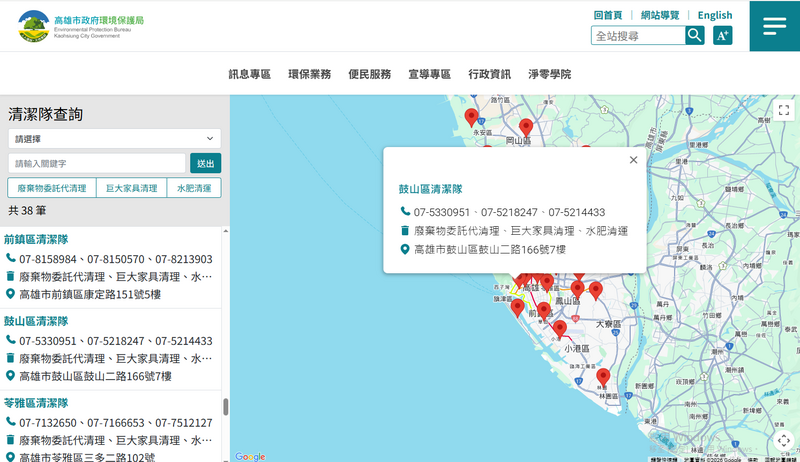Open the hamburger menu in header
The height and width of the screenshot is (462, 800).
(x=774, y=27)
